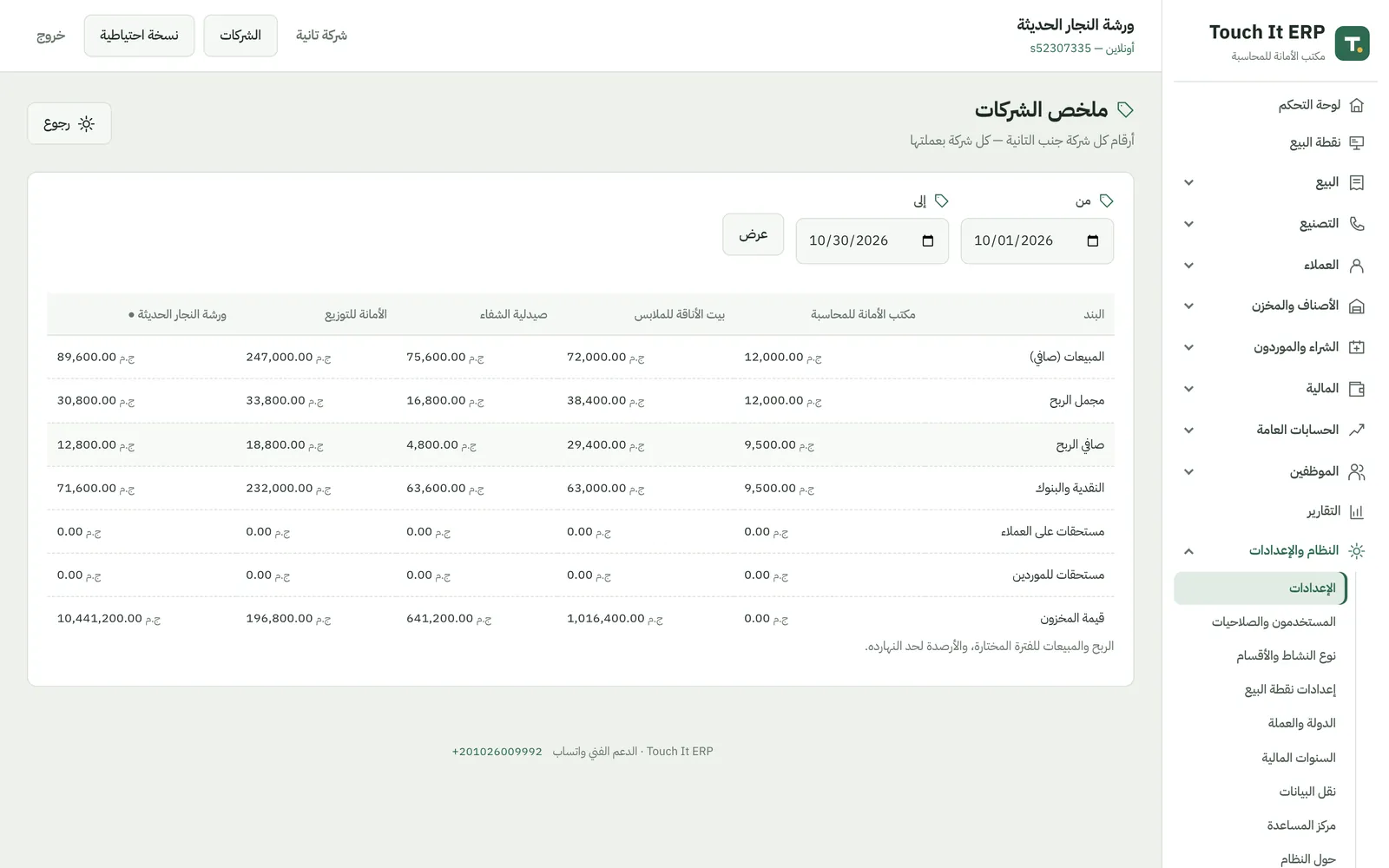This screenshot has height=868, width=1389.
Task: Open الدولة والعملة submenu item
Action: 1301,724
